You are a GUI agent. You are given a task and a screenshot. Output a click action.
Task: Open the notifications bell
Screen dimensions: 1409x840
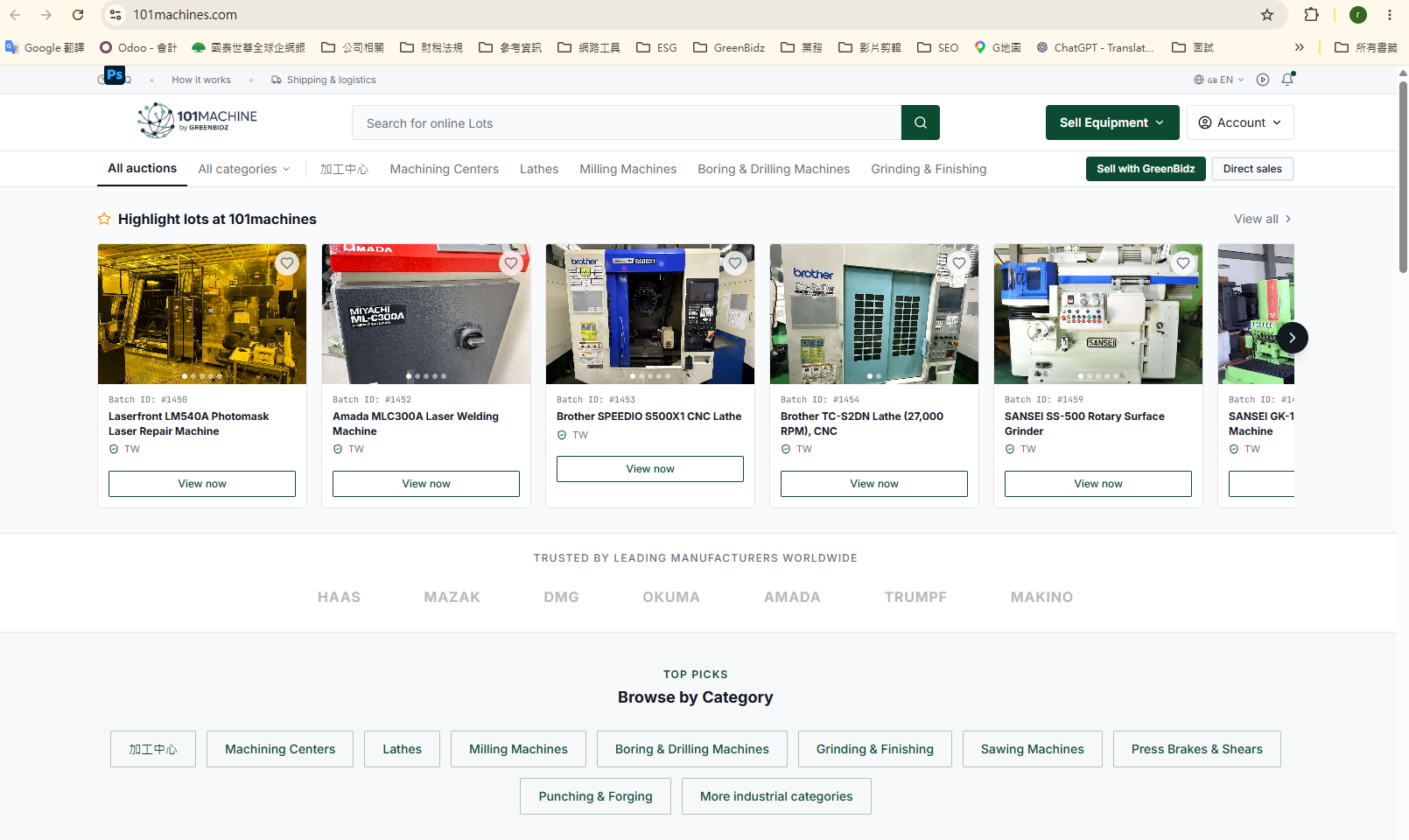click(1287, 80)
